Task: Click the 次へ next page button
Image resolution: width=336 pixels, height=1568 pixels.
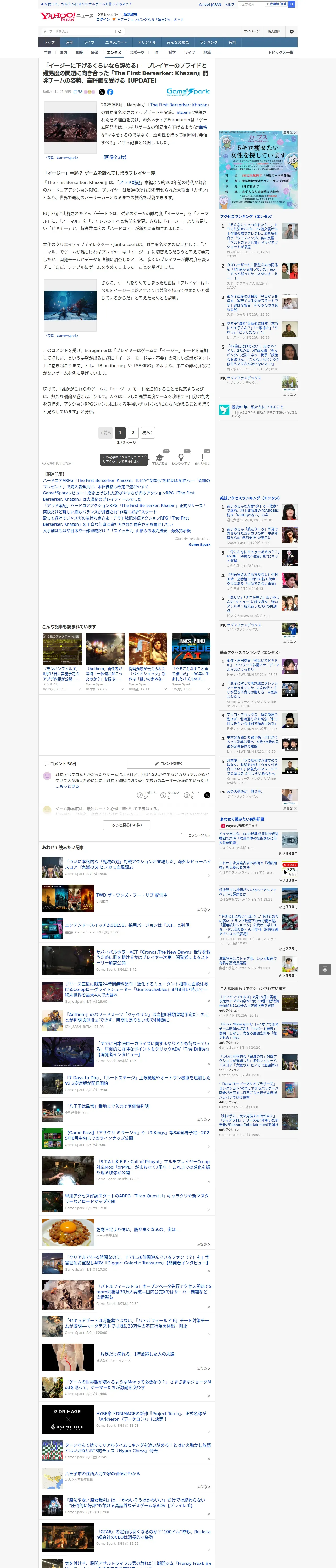Action: (x=148, y=432)
